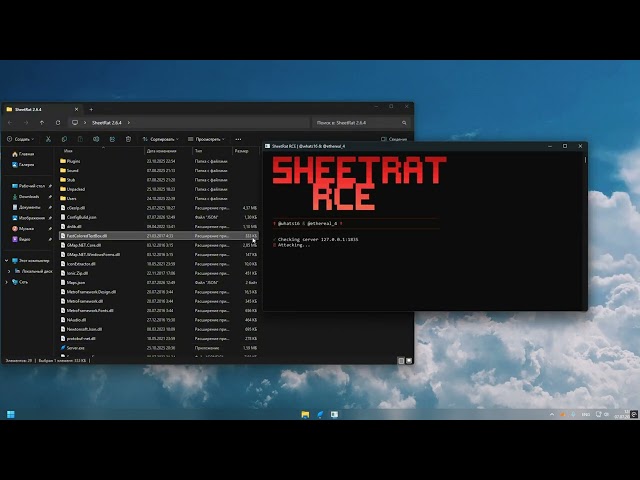The height and width of the screenshot is (480, 640).
Task: Click SheetRat 2.6.4 breadcrumb segment
Action: point(107,123)
